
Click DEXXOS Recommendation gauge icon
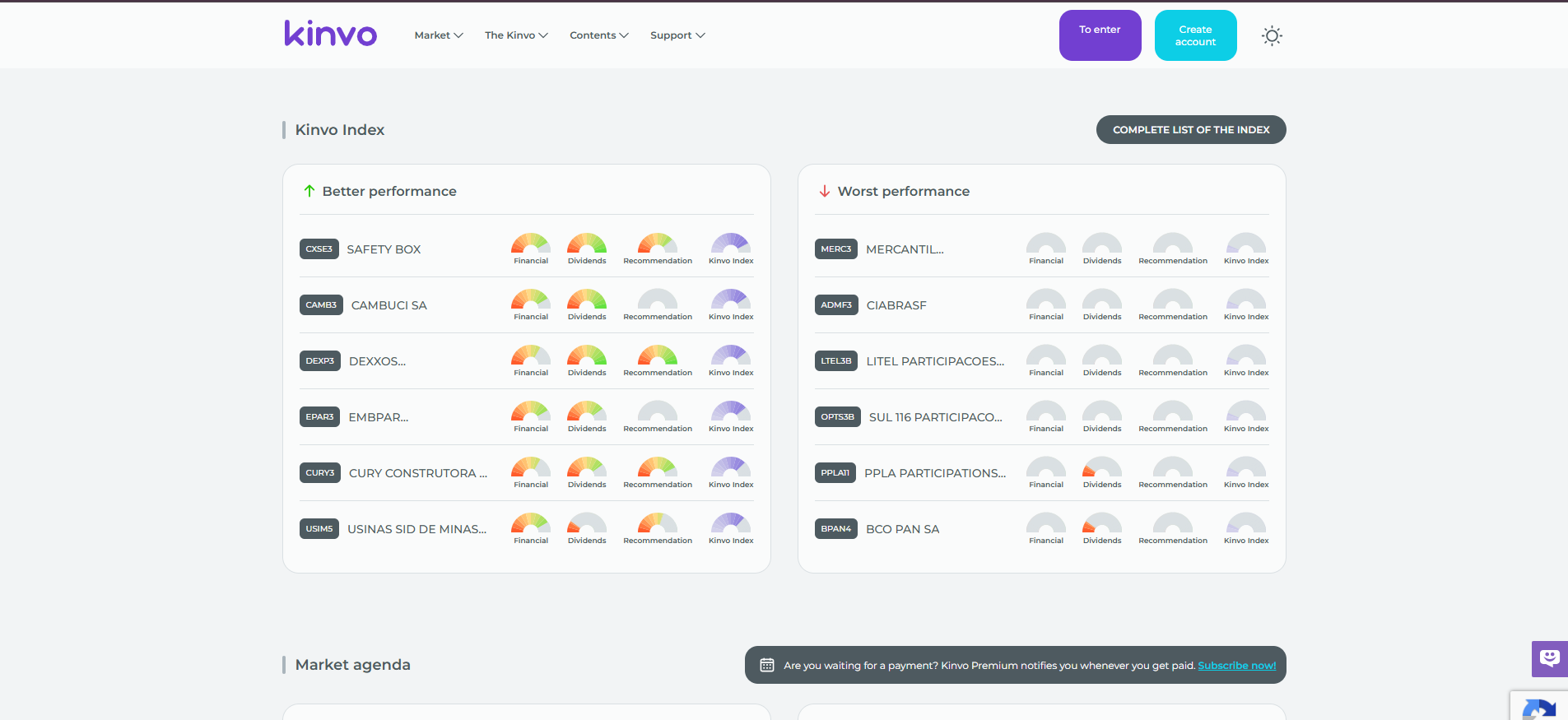click(658, 355)
